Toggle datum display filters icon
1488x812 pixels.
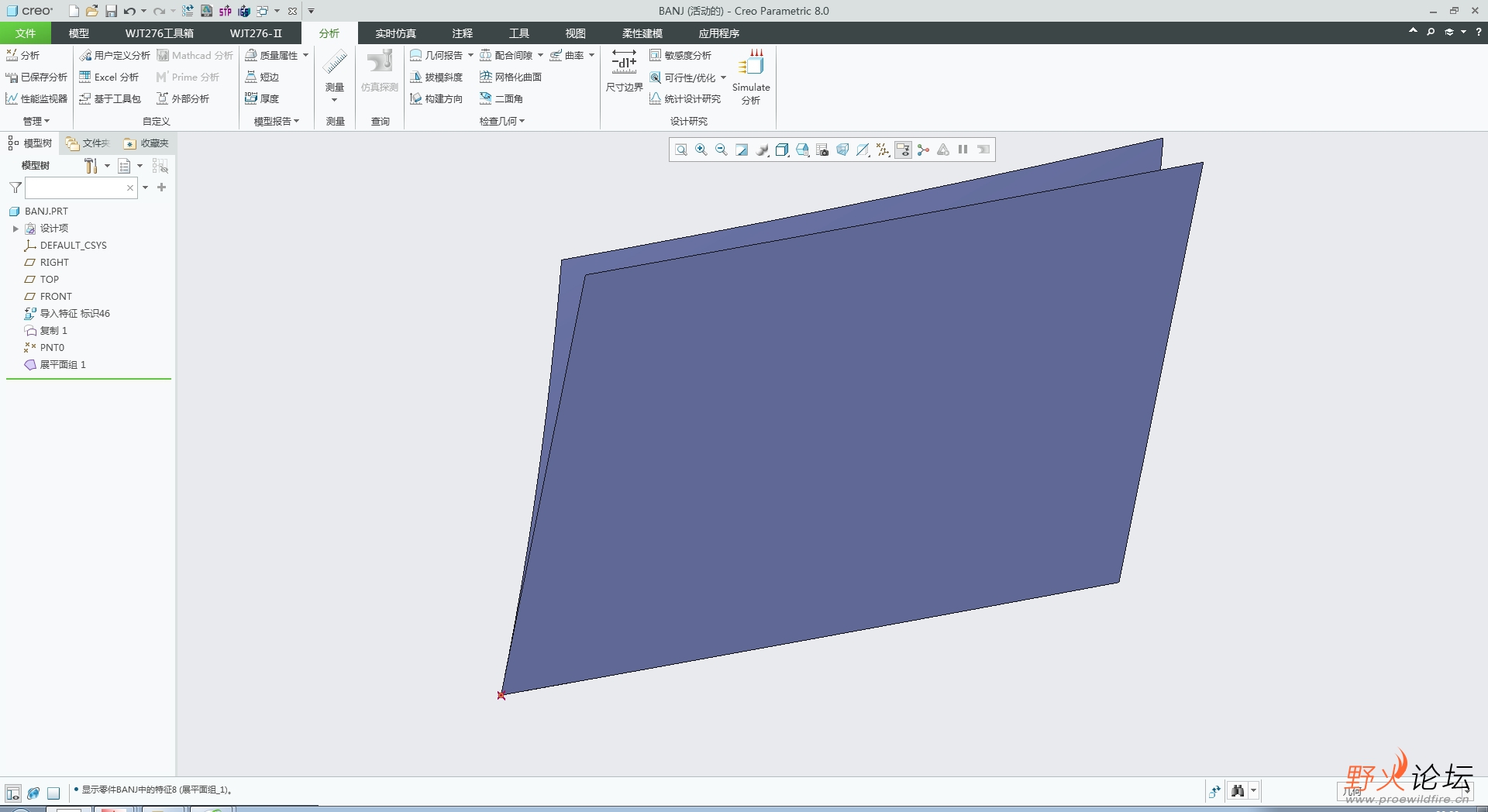click(x=883, y=150)
